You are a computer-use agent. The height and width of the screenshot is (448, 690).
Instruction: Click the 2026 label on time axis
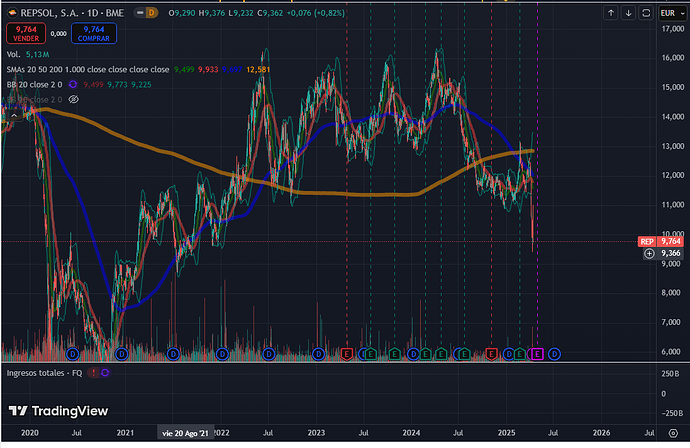(601, 433)
